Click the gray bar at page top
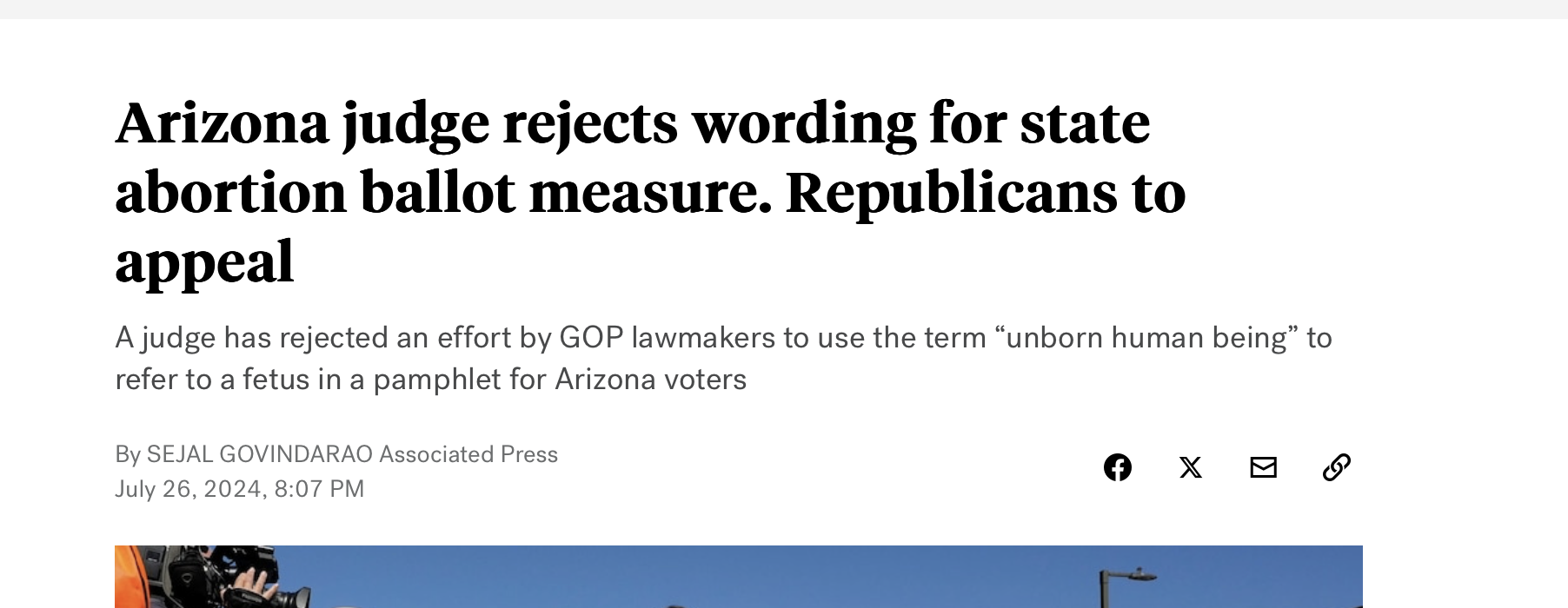The width and height of the screenshot is (1568, 608). (784, 9)
